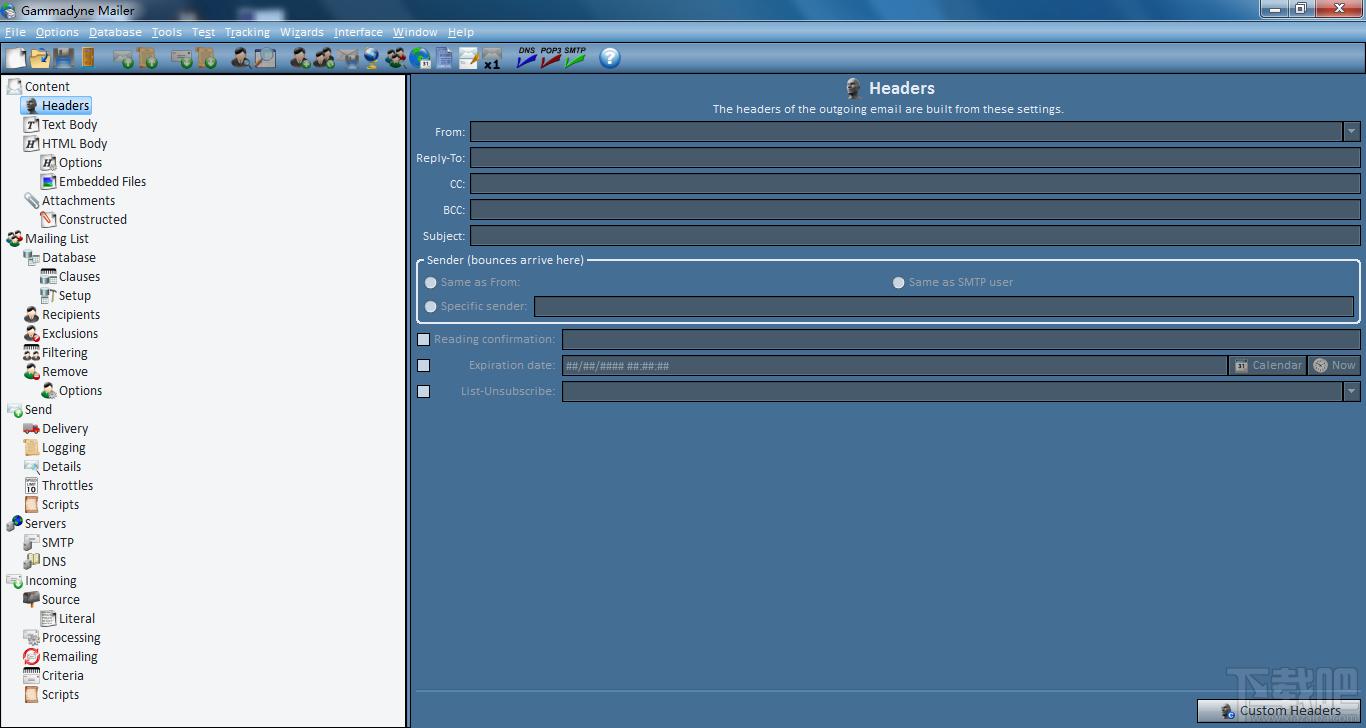The width and height of the screenshot is (1366, 728).
Task: Open the Database menu in menu bar
Action: tap(115, 32)
